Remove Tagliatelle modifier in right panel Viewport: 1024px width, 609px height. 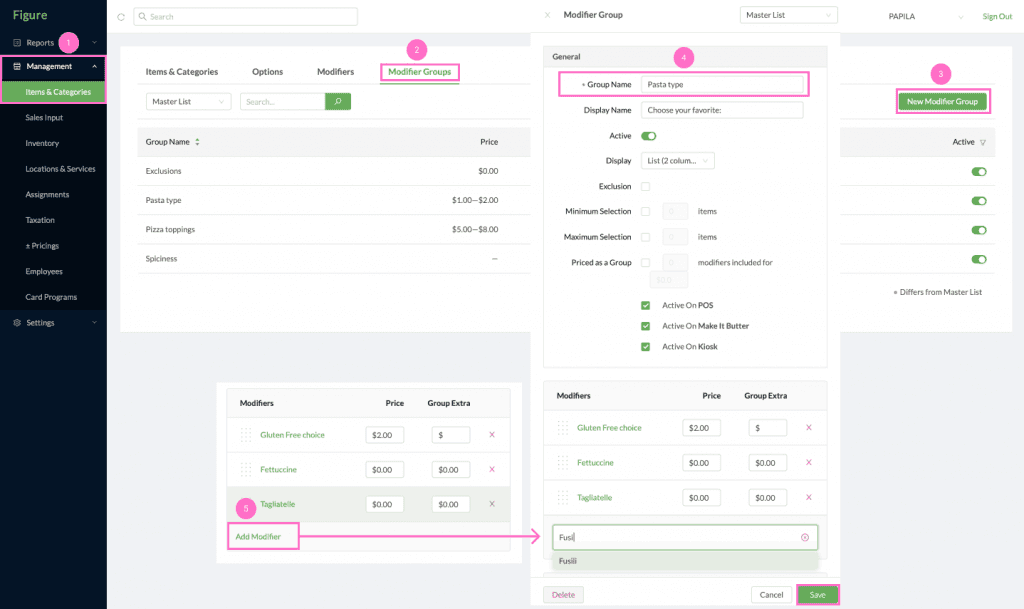(x=808, y=497)
